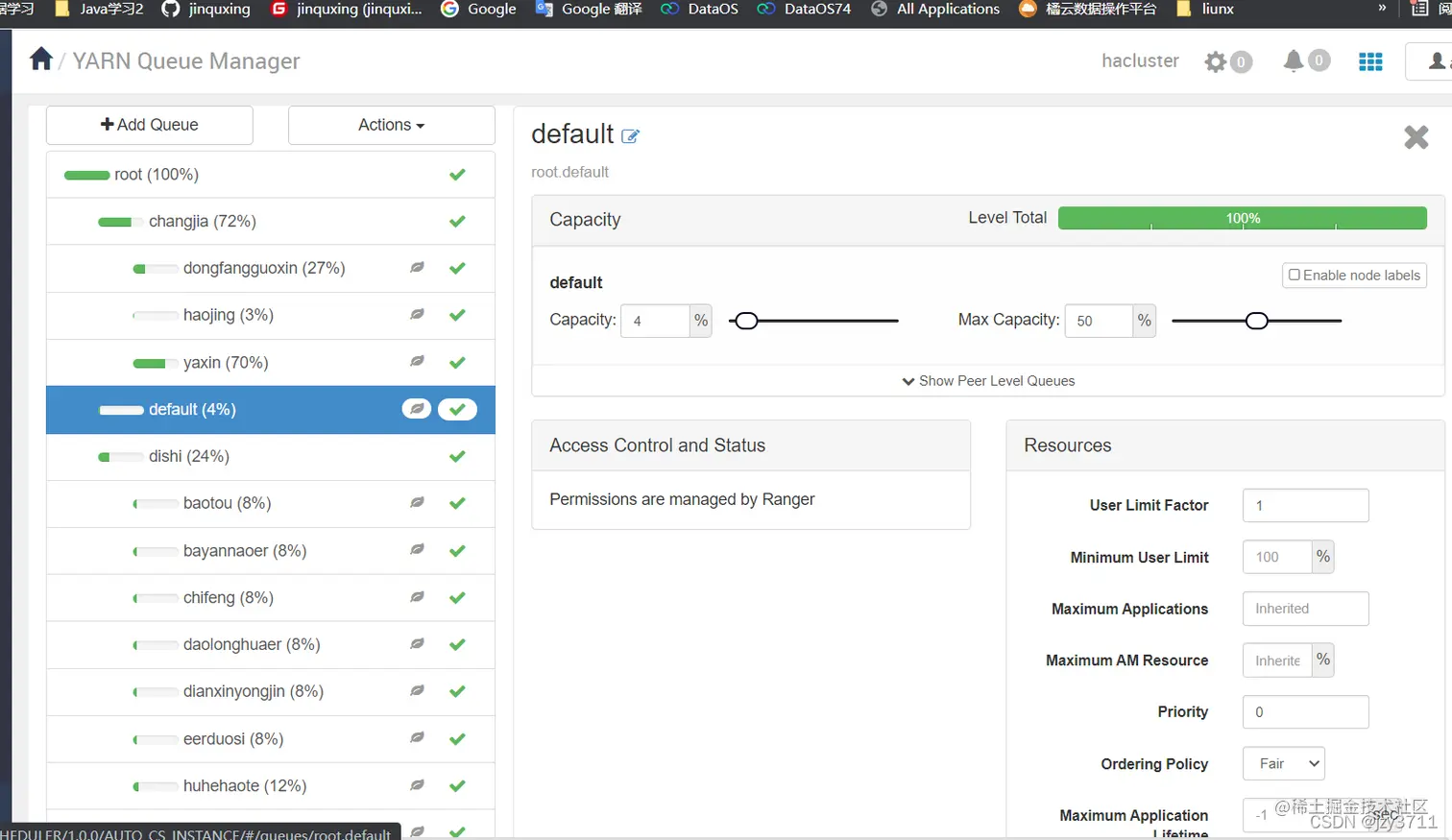The height and width of the screenshot is (840, 1452).
Task: Open the liunx bookmark folder
Action: [1205, 9]
